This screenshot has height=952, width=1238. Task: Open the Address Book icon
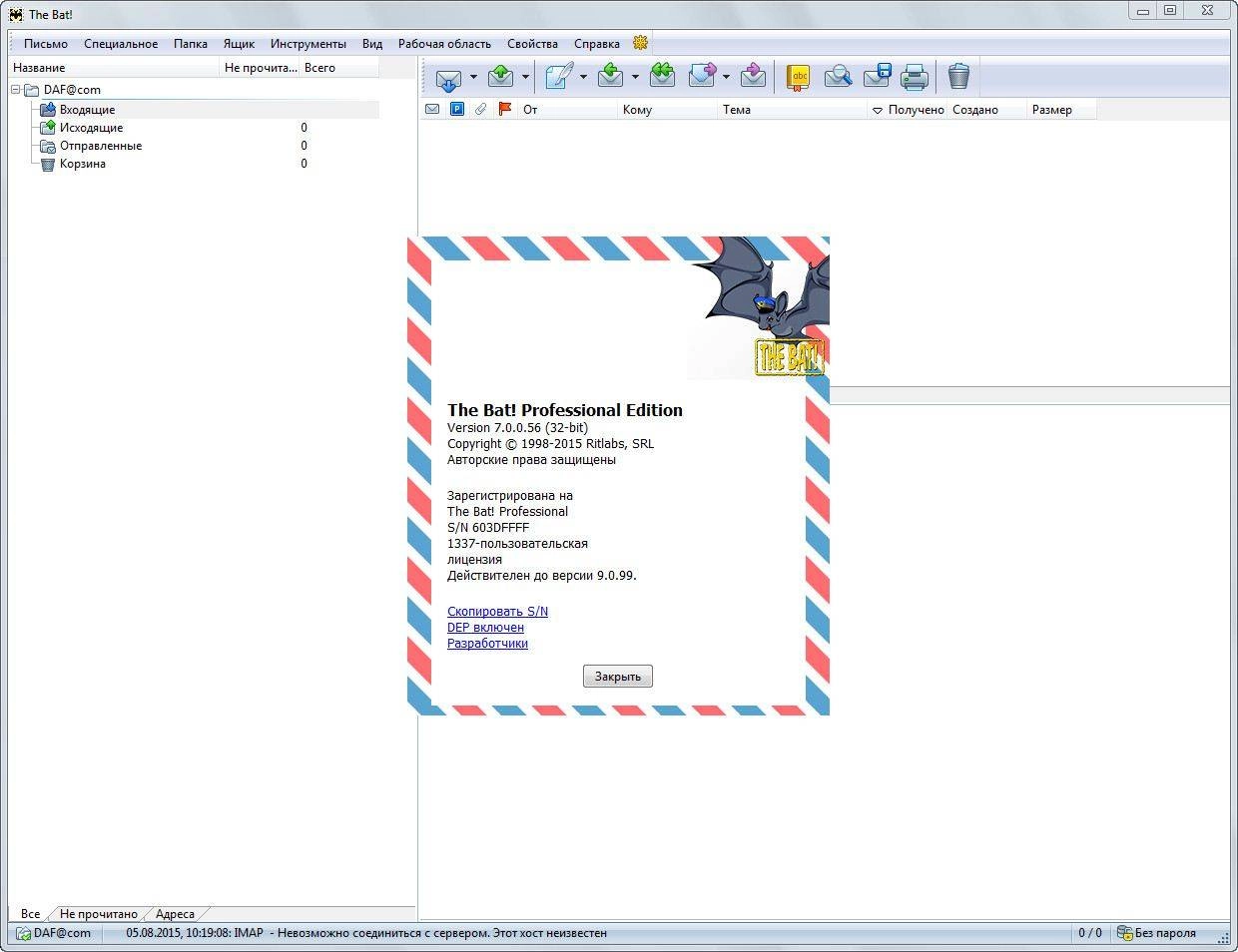tap(797, 77)
